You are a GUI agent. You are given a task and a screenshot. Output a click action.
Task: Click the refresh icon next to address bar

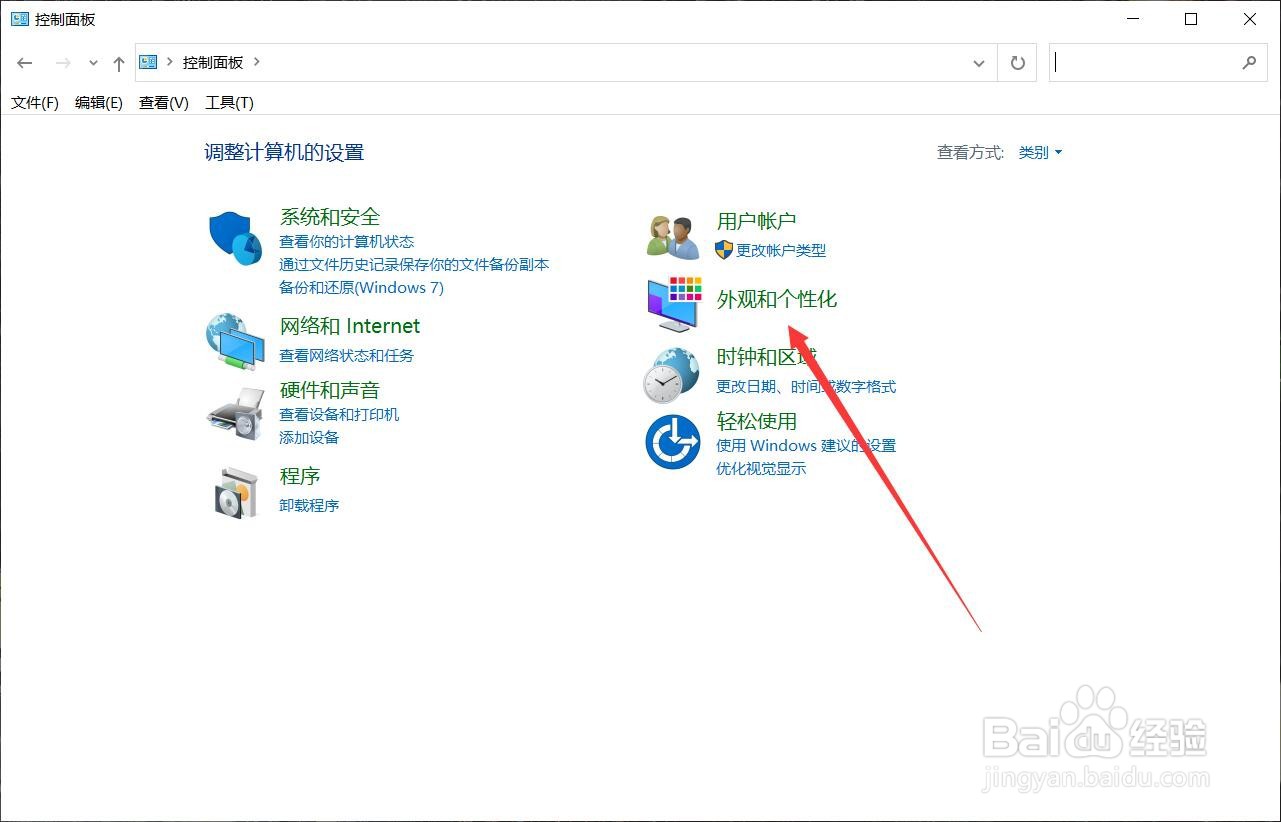click(x=1017, y=62)
